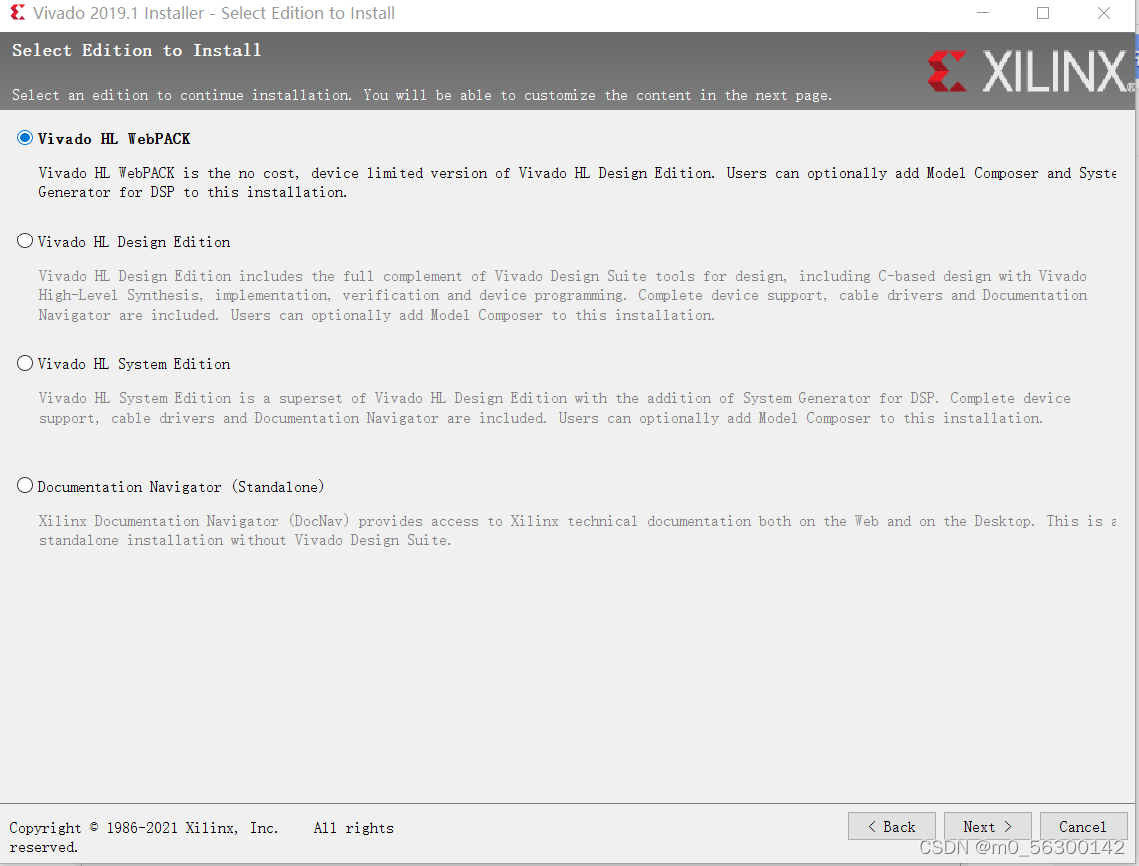Screen dimensions: 1139x866
Task: Close the Vivado 2019.1 Installer window
Action: click(x=1103, y=13)
